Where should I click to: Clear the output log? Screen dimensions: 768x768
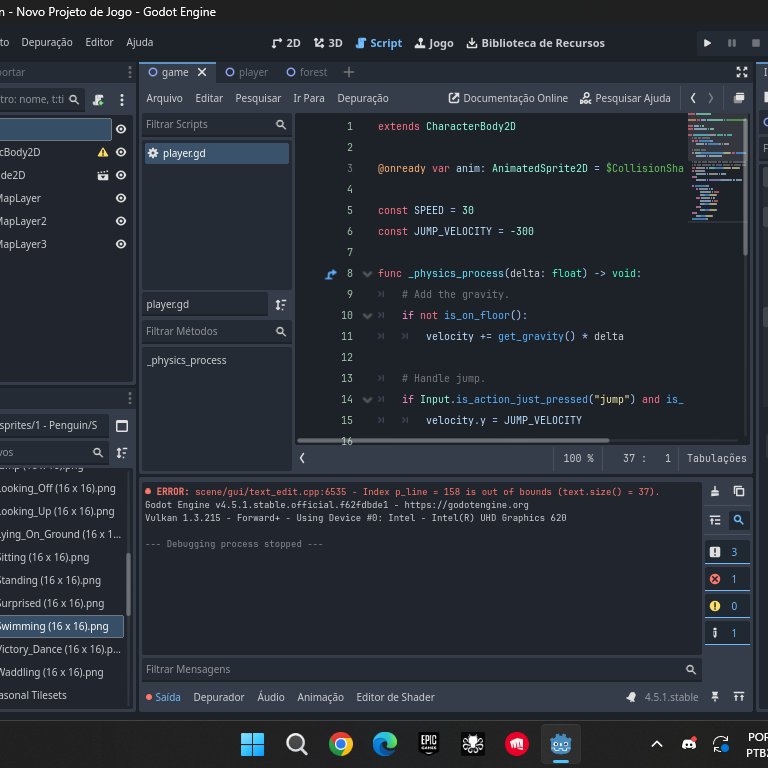coord(715,491)
